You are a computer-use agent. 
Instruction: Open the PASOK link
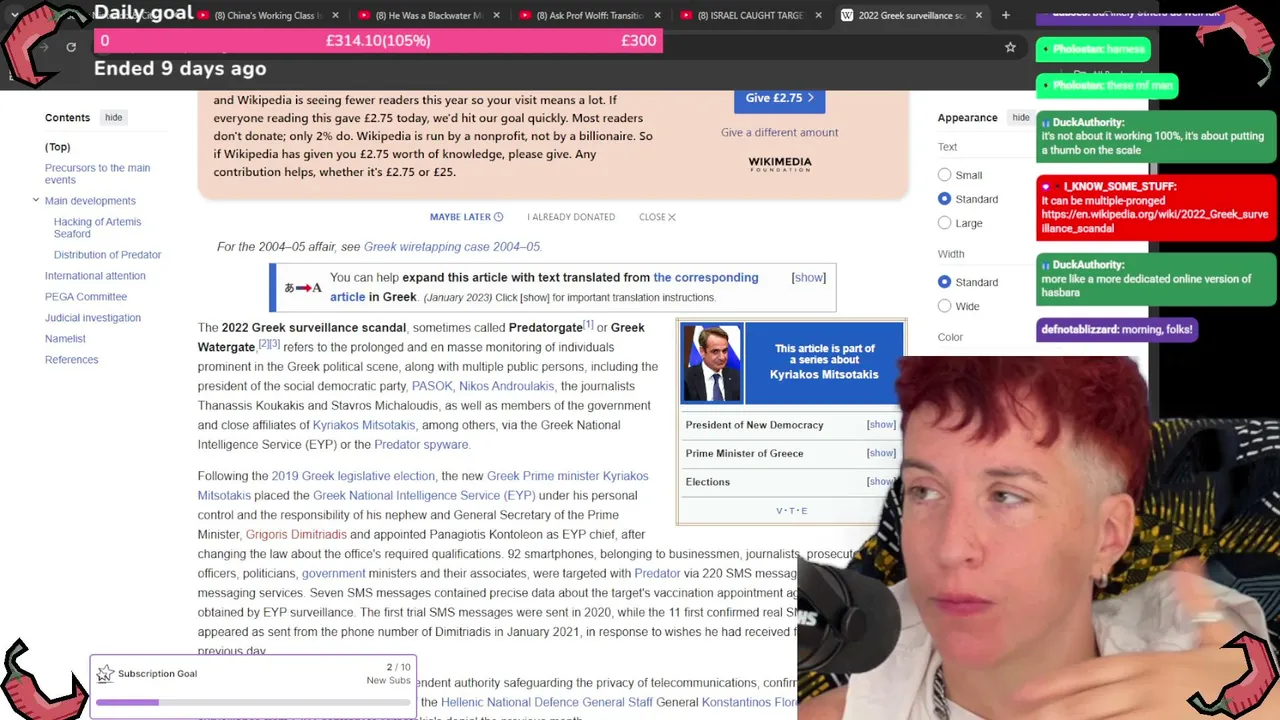click(432, 386)
